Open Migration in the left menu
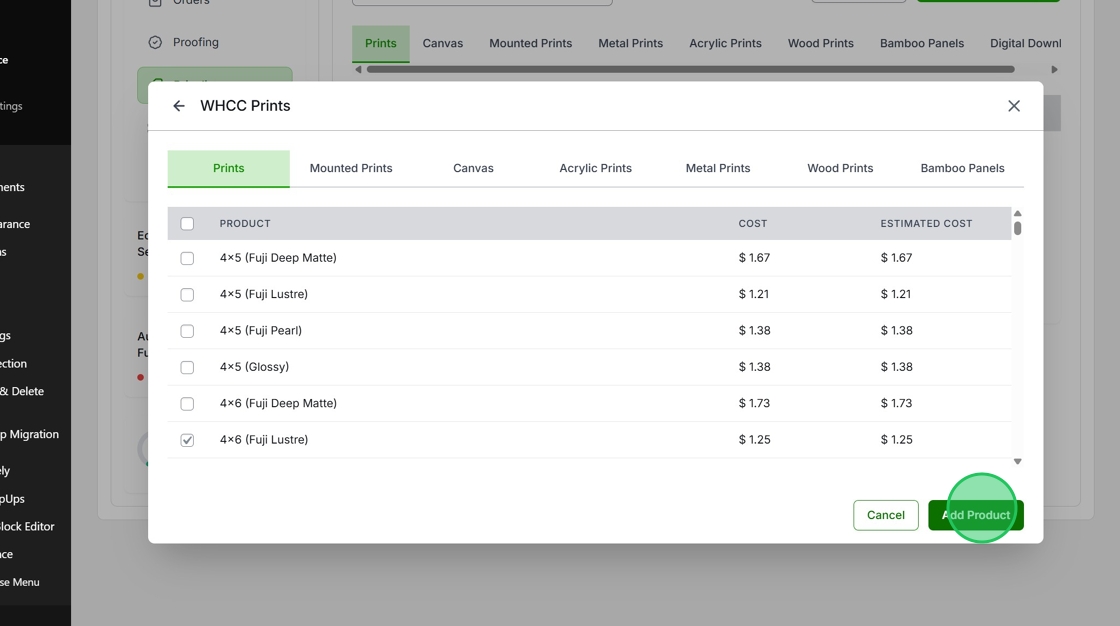Viewport: 1120px width, 626px height. [x=29, y=434]
